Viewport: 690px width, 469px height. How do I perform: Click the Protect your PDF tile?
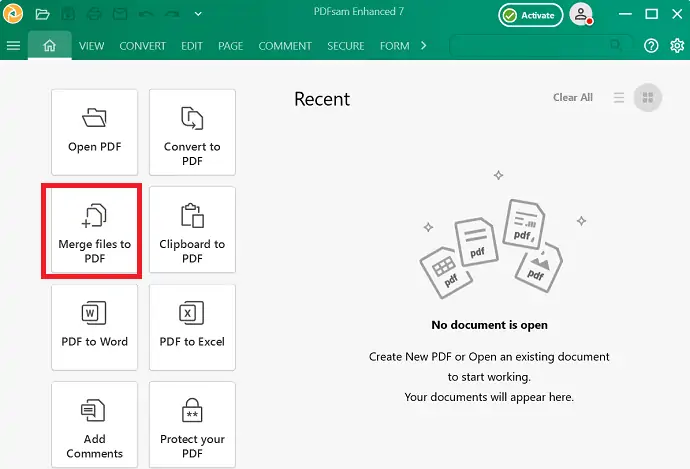(192, 425)
